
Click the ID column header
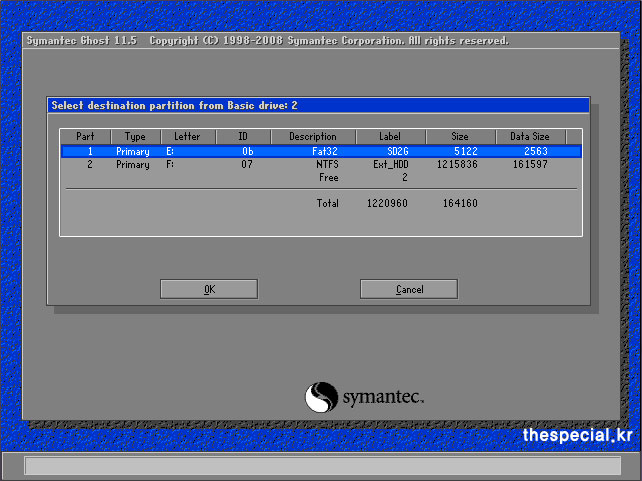[243, 136]
